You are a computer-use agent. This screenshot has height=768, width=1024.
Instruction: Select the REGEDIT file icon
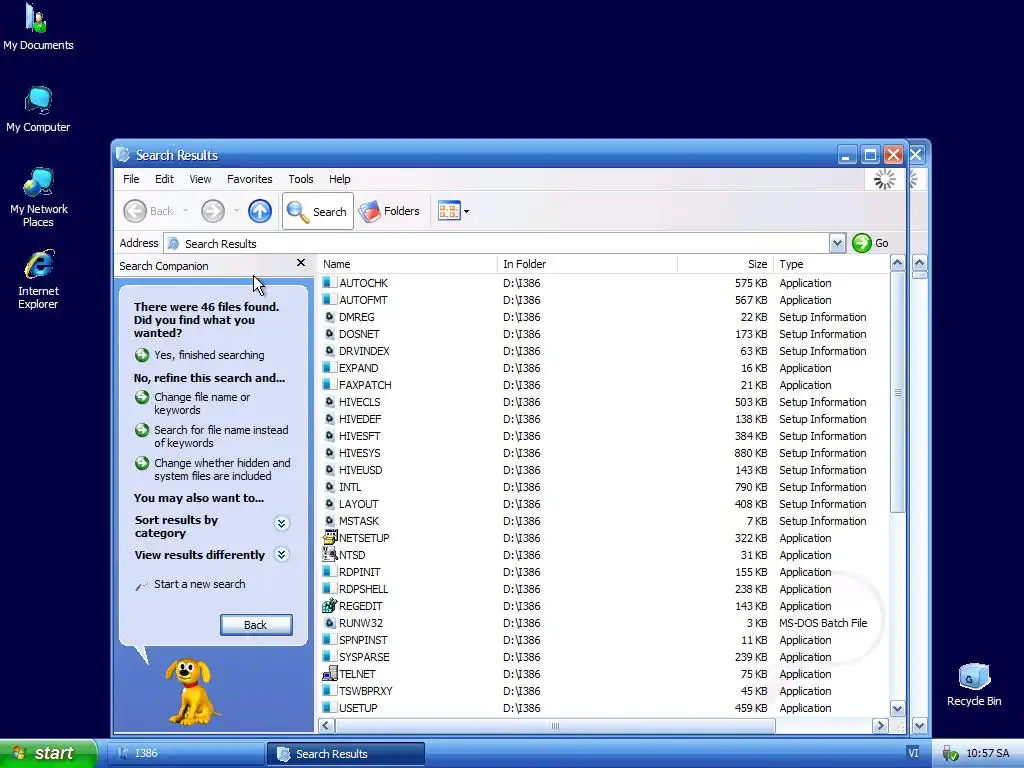click(330, 605)
